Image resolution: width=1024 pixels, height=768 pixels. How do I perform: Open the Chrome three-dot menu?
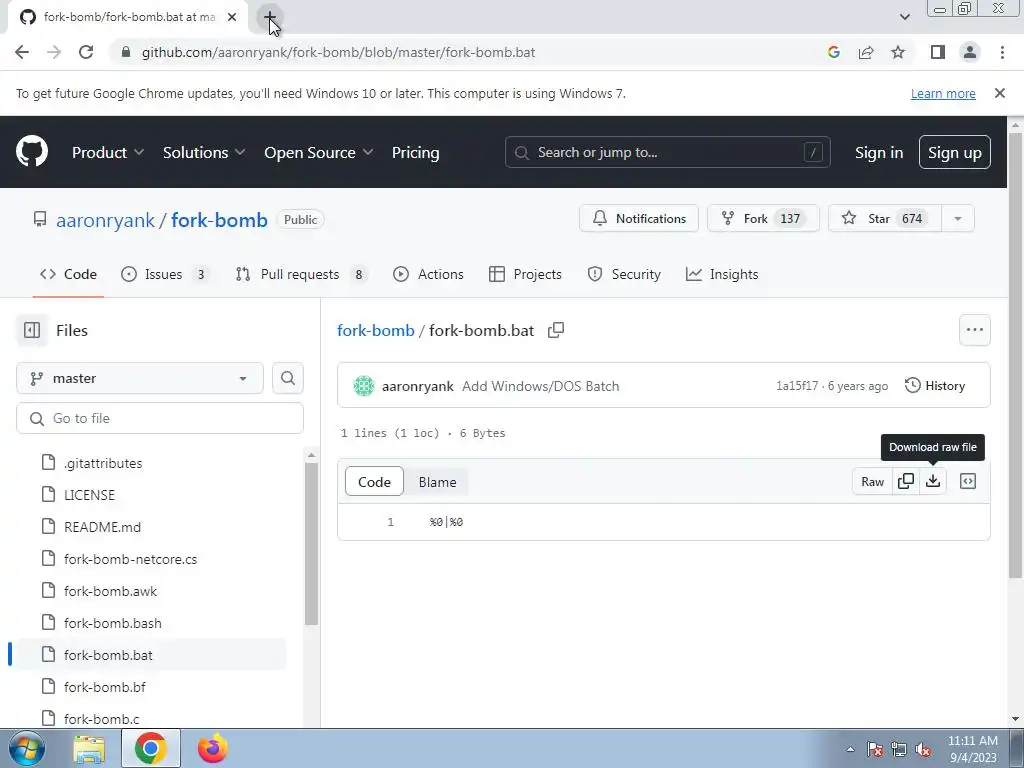coord(1002,52)
